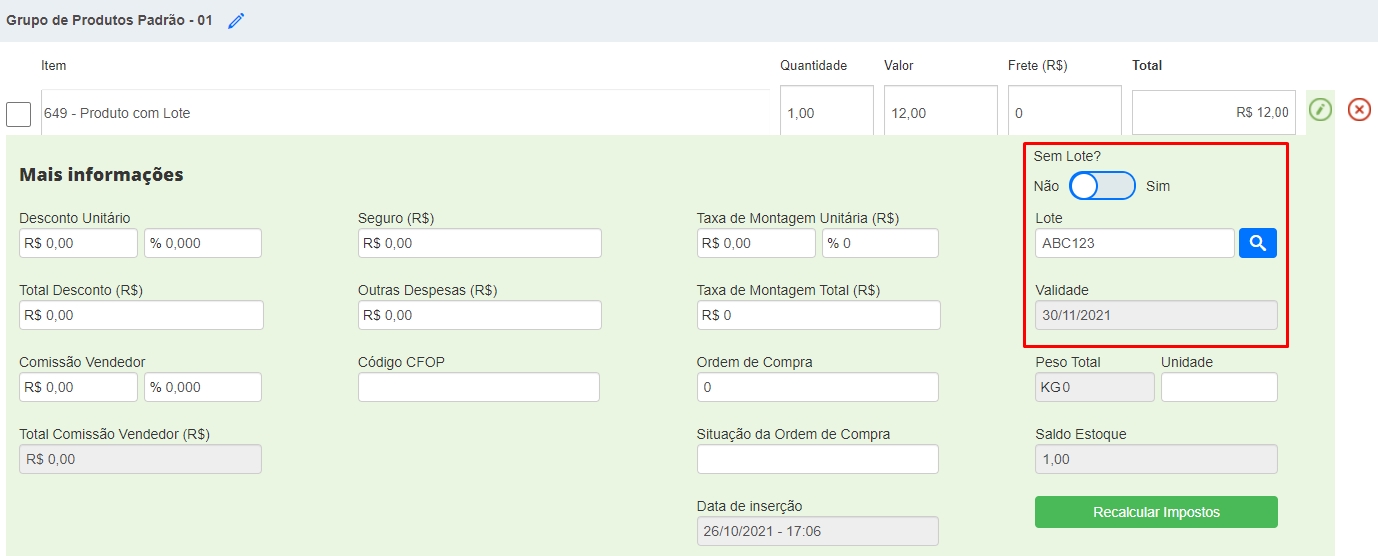The height and width of the screenshot is (556, 1378).
Task: Toggle the Sem Lote switch
Action: pos(1102,186)
